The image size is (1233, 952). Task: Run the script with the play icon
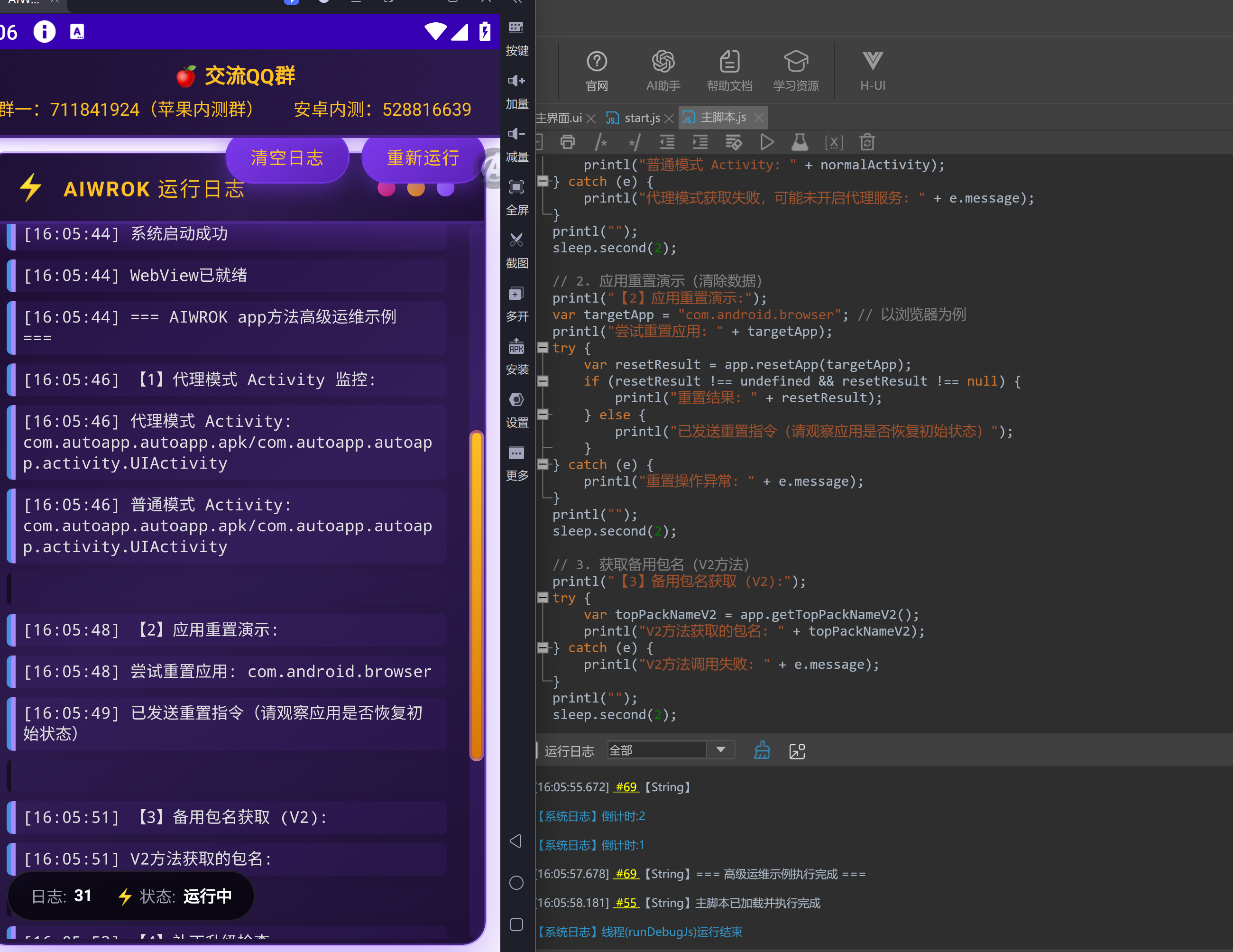(767, 142)
